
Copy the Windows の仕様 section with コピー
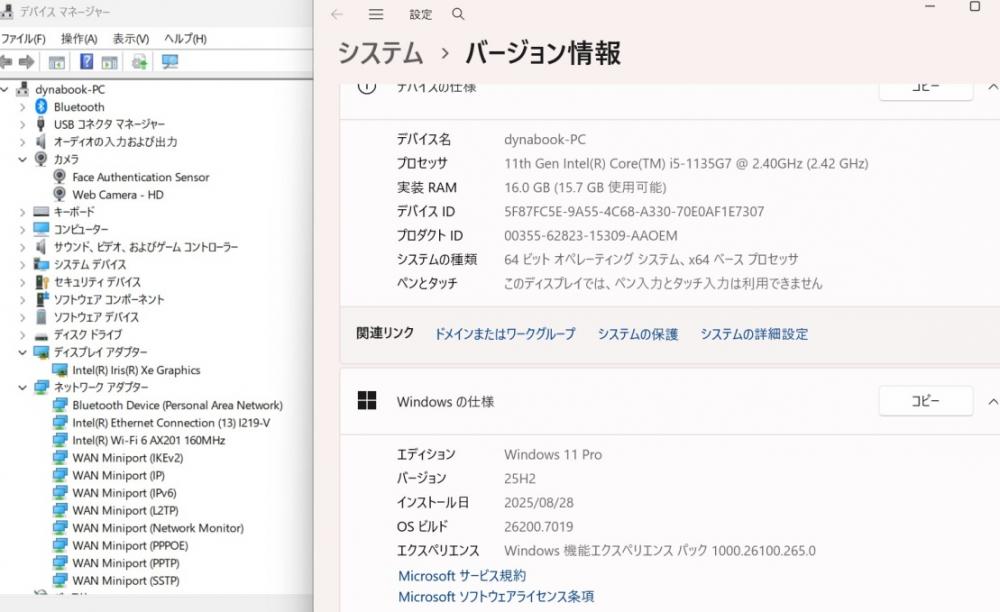[x=925, y=401]
